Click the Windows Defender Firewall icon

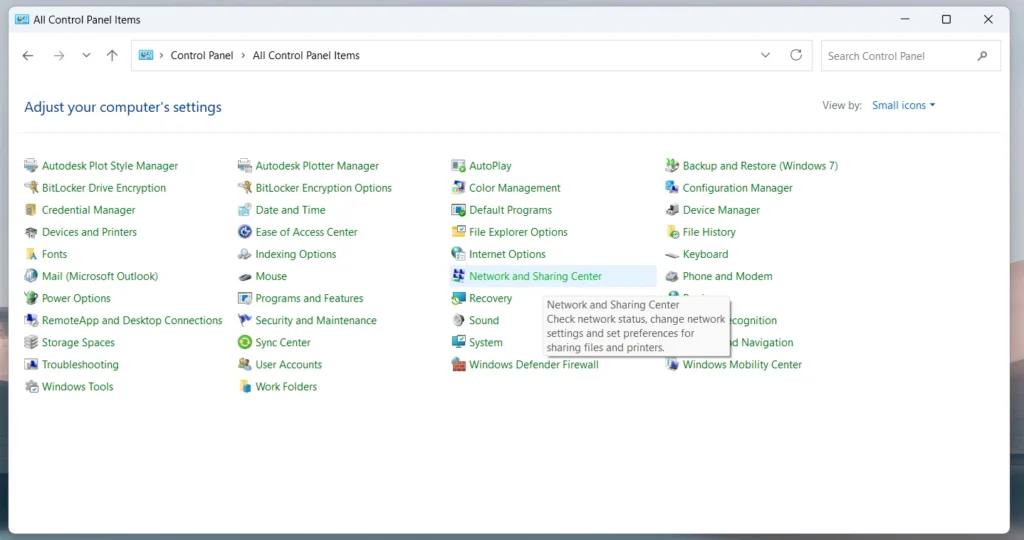pyautogui.click(x=458, y=365)
